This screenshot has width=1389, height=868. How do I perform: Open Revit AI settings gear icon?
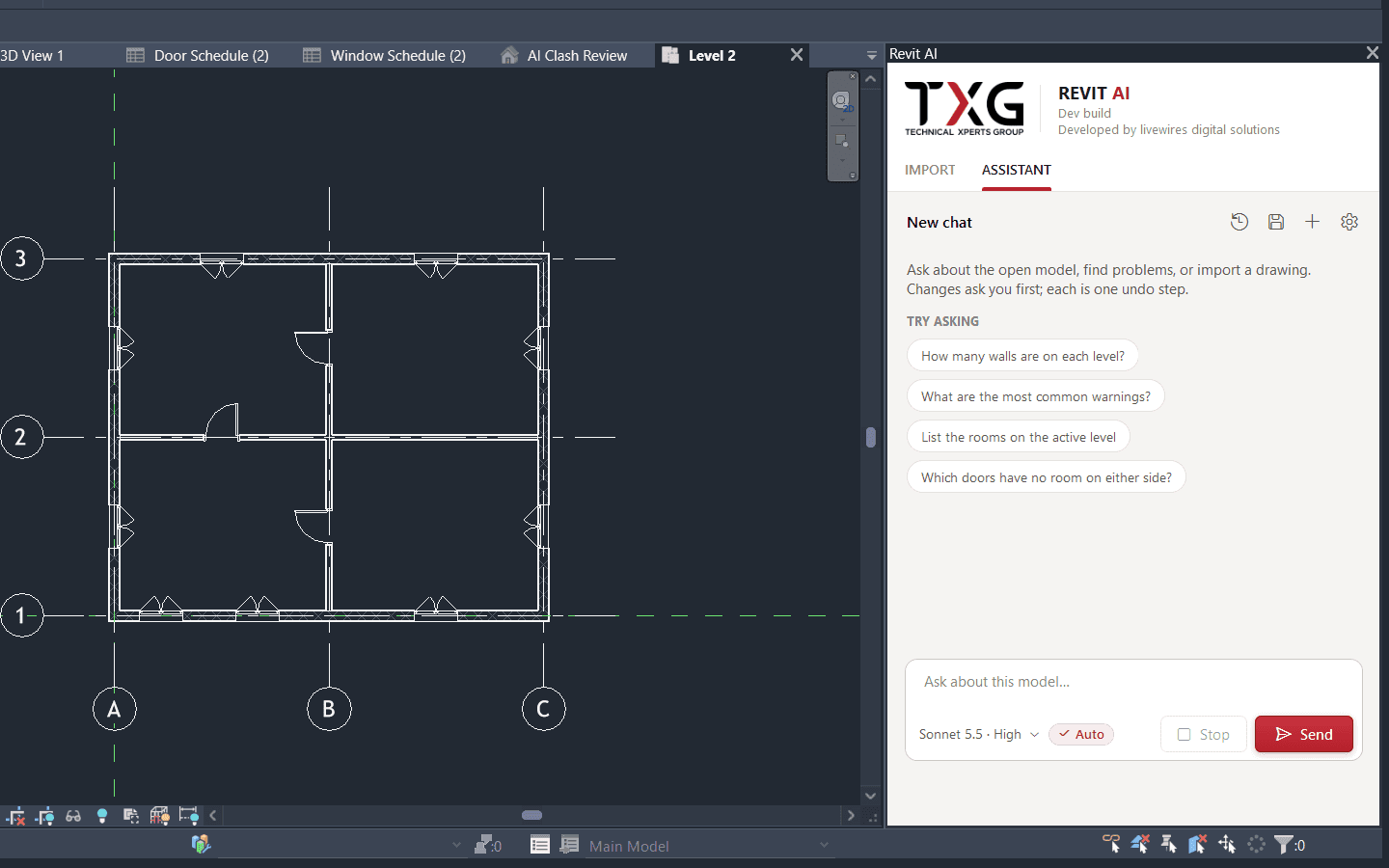coord(1349,222)
